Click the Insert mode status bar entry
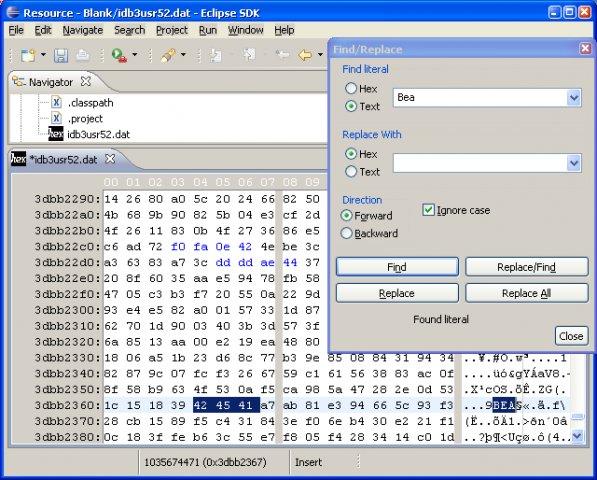This screenshot has height=480, width=597. [x=308, y=462]
